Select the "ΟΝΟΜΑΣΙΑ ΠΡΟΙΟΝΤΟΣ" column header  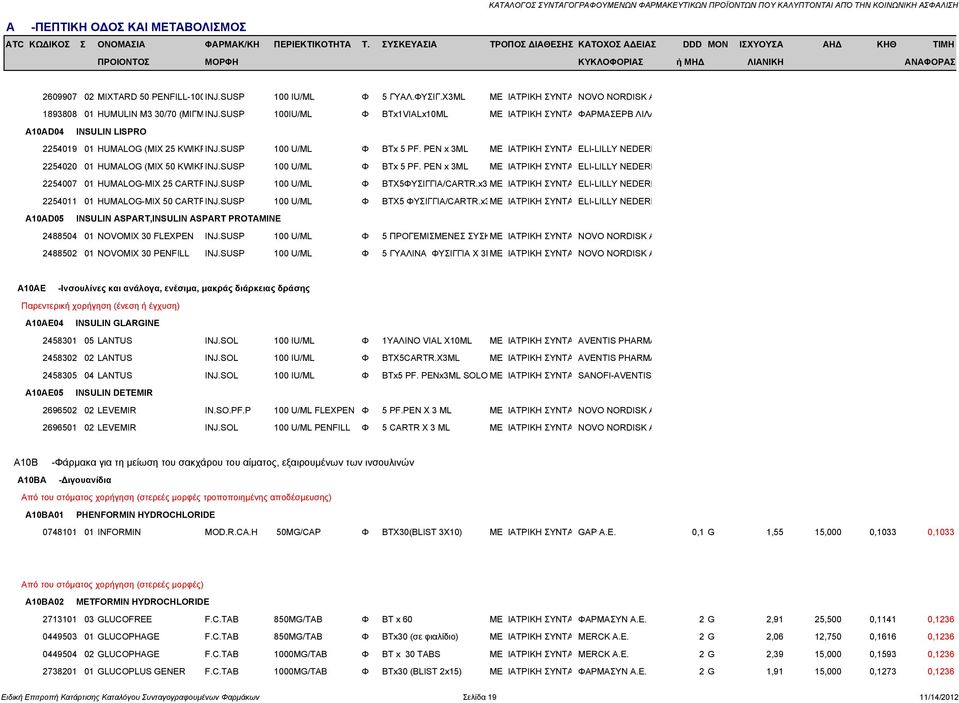(x=123, y=53)
